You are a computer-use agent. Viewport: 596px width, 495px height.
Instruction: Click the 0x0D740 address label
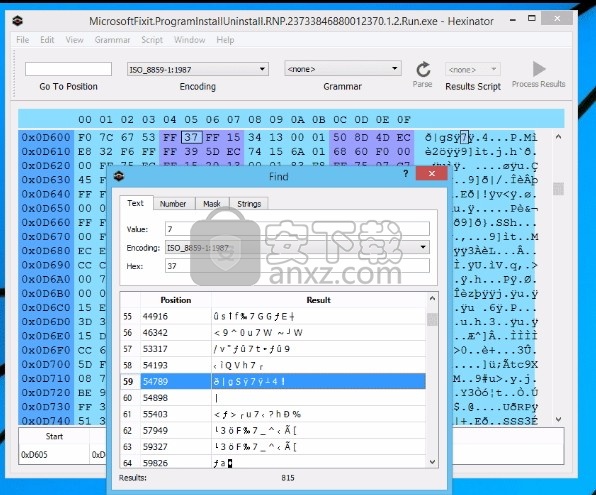pyautogui.click(x=46, y=420)
